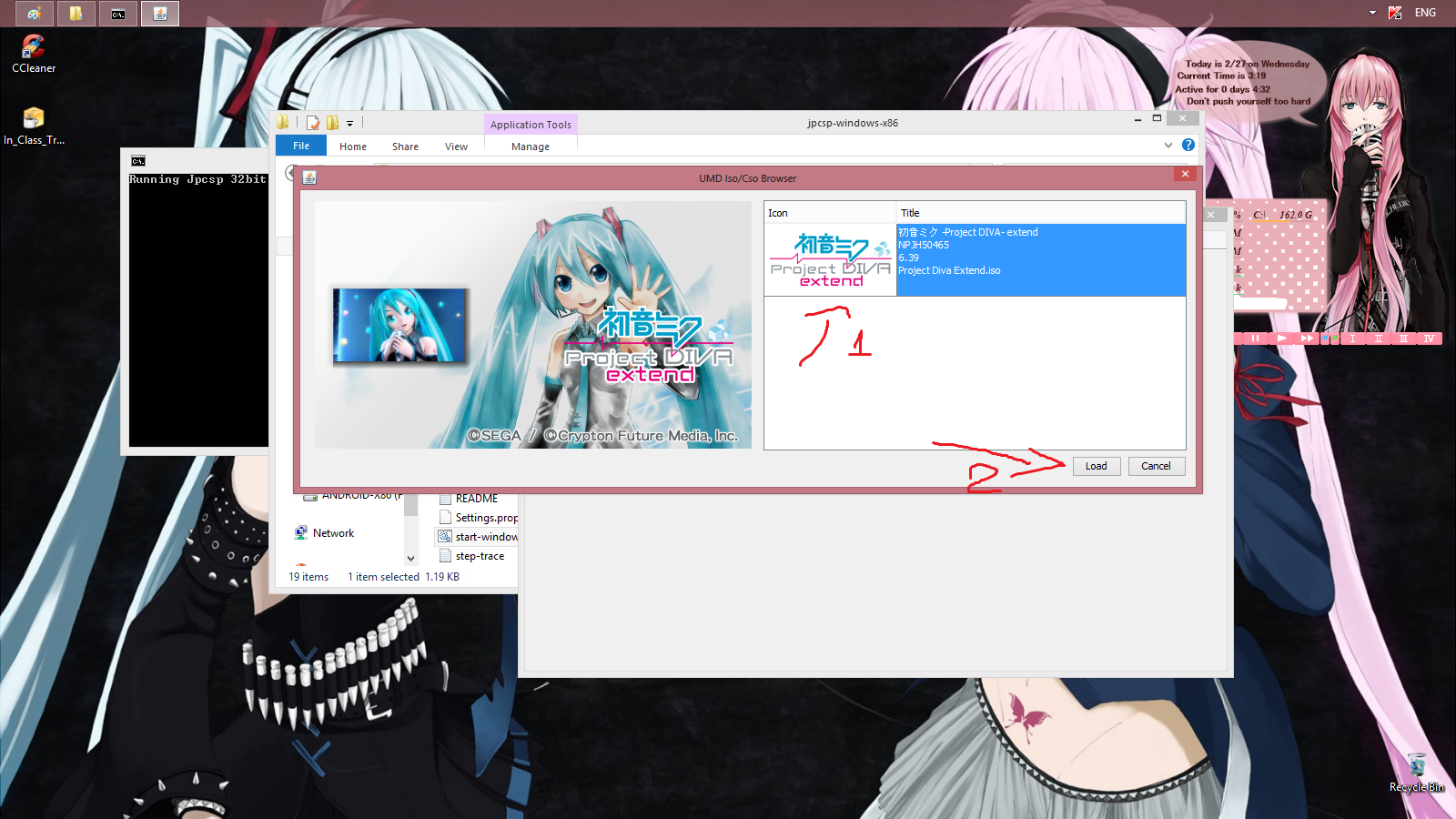The width and height of the screenshot is (1456, 819).
Task: Click the Icon column header
Action: pos(830,213)
